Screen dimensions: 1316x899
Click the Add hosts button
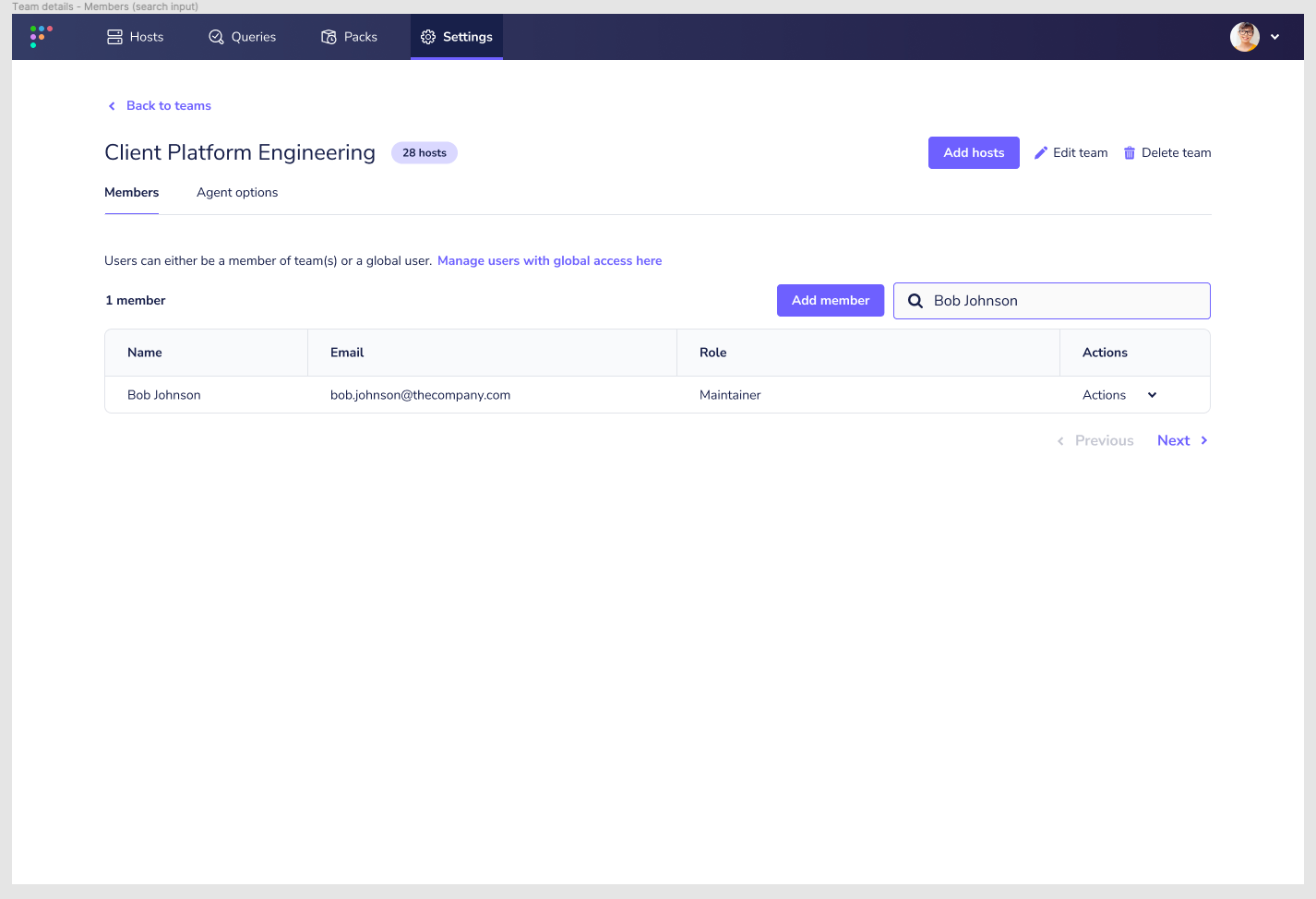click(974, 152)
